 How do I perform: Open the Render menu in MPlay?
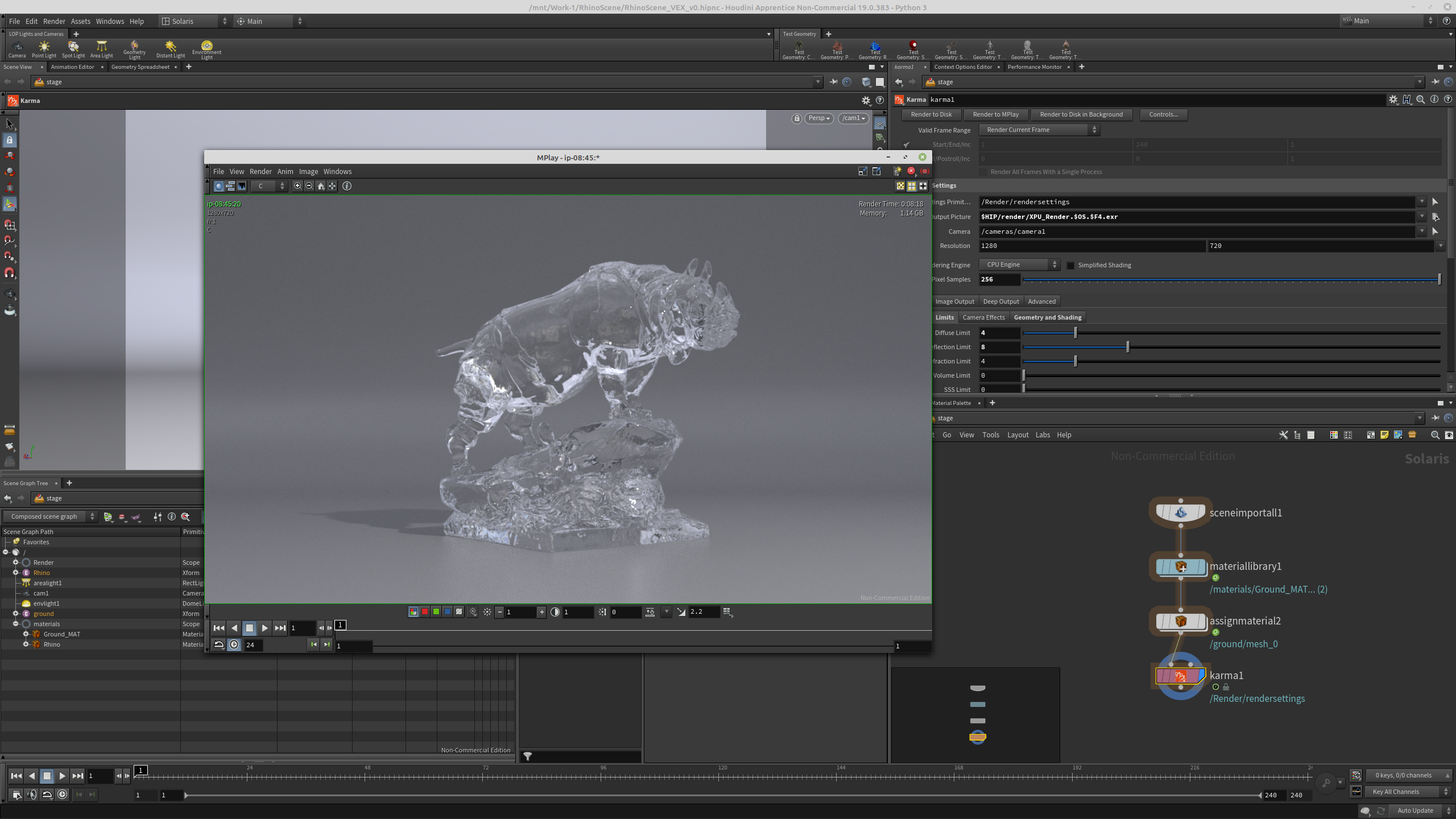click(x=260, y=171)
